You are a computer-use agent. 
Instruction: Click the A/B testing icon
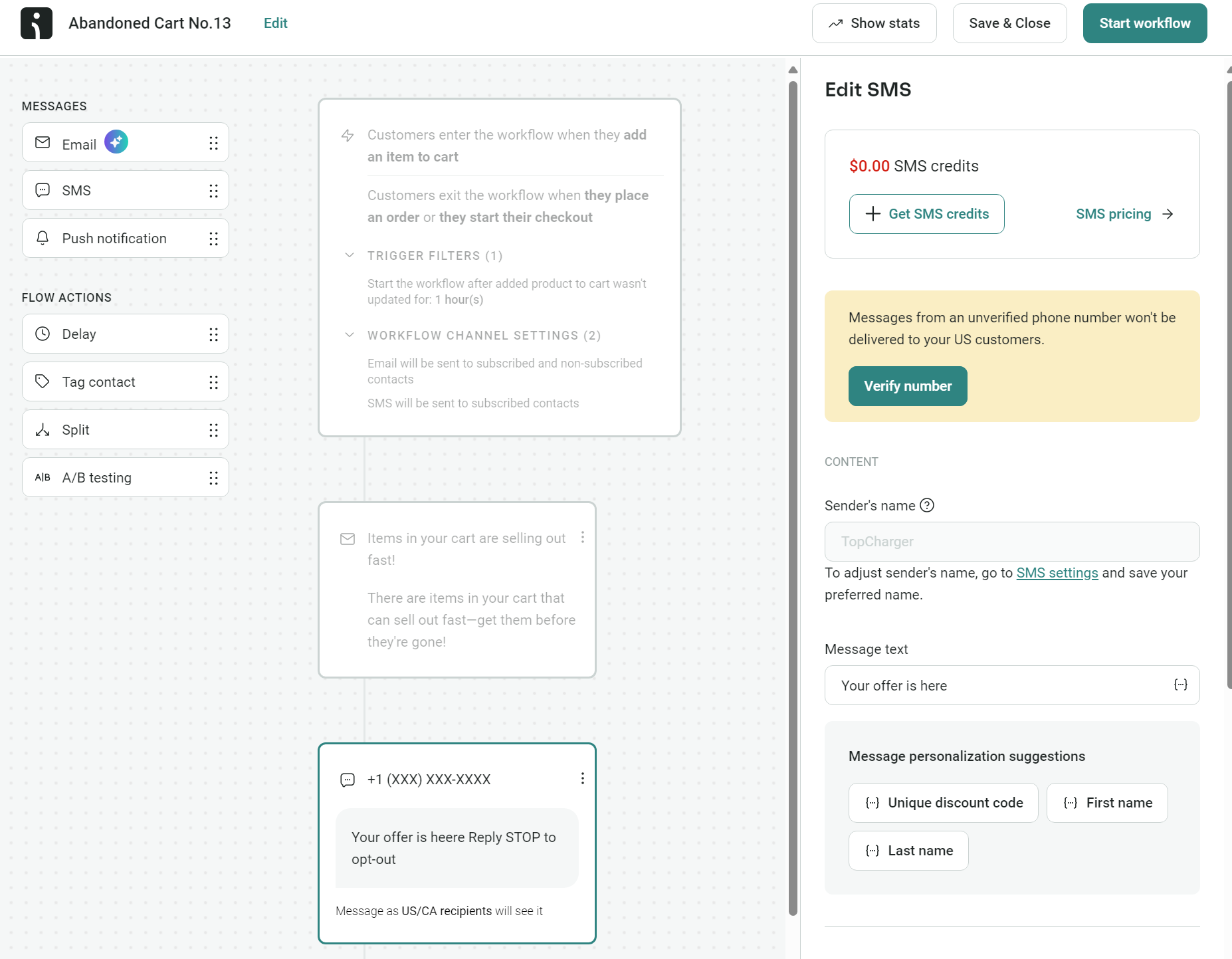pyautogui.click(x=43, y=477)
